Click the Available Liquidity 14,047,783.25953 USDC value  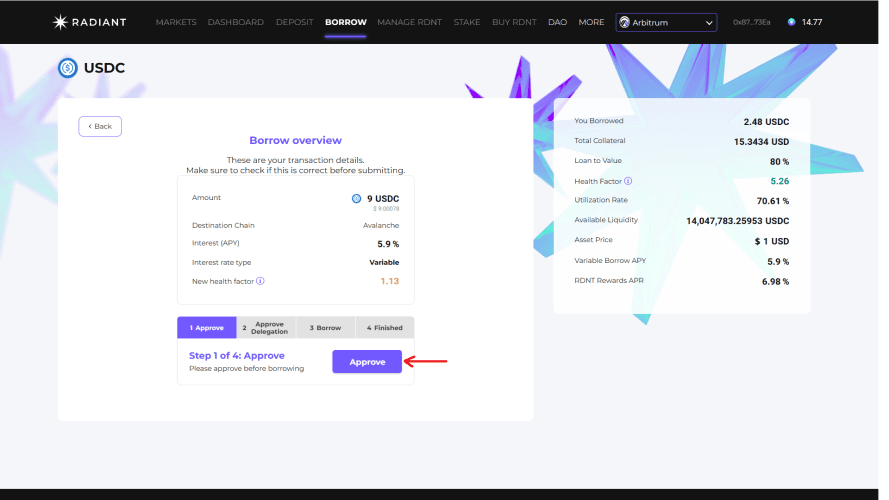point(738,221)
